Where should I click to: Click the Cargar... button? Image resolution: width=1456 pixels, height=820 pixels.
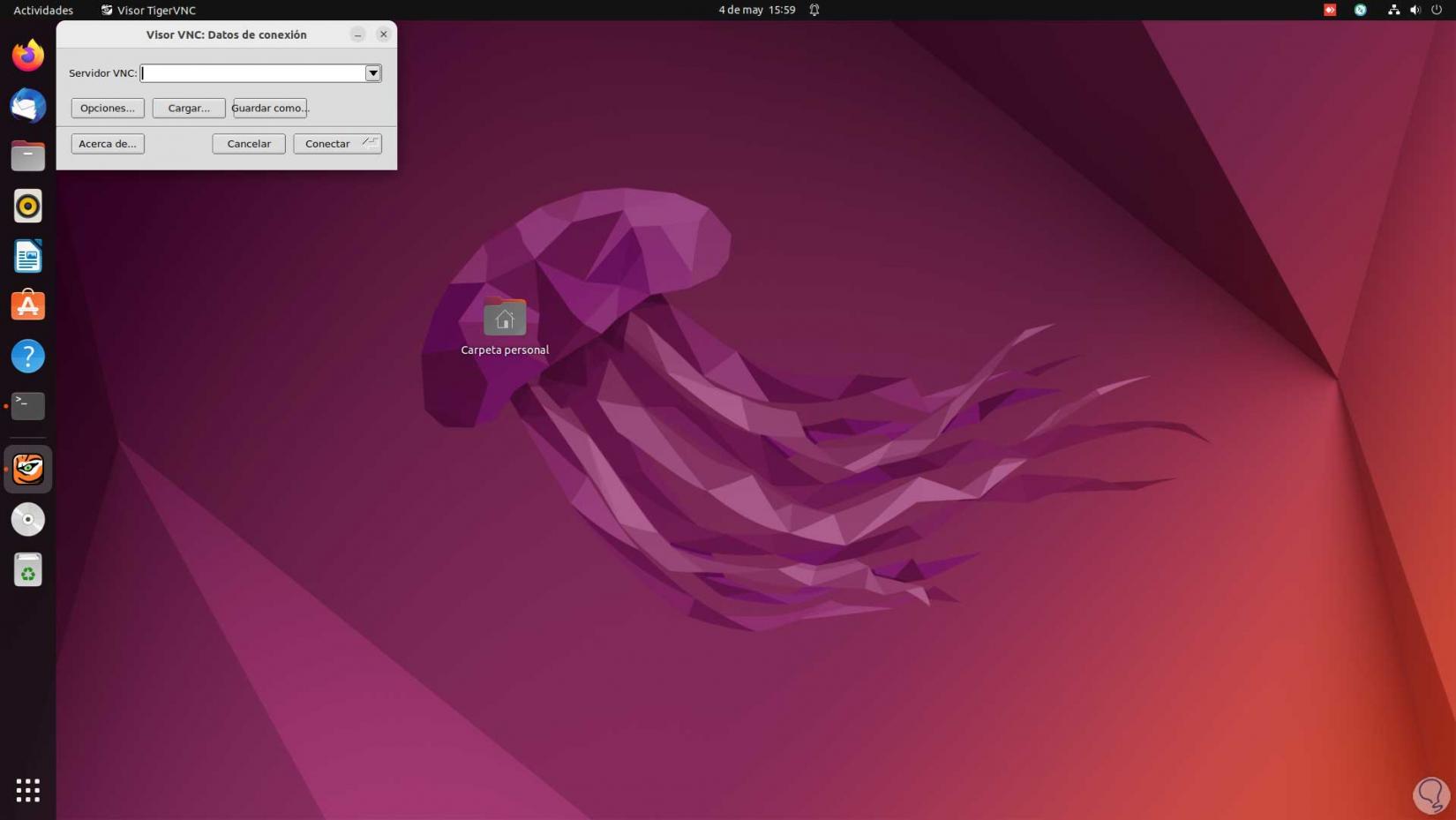coord(189,108)
